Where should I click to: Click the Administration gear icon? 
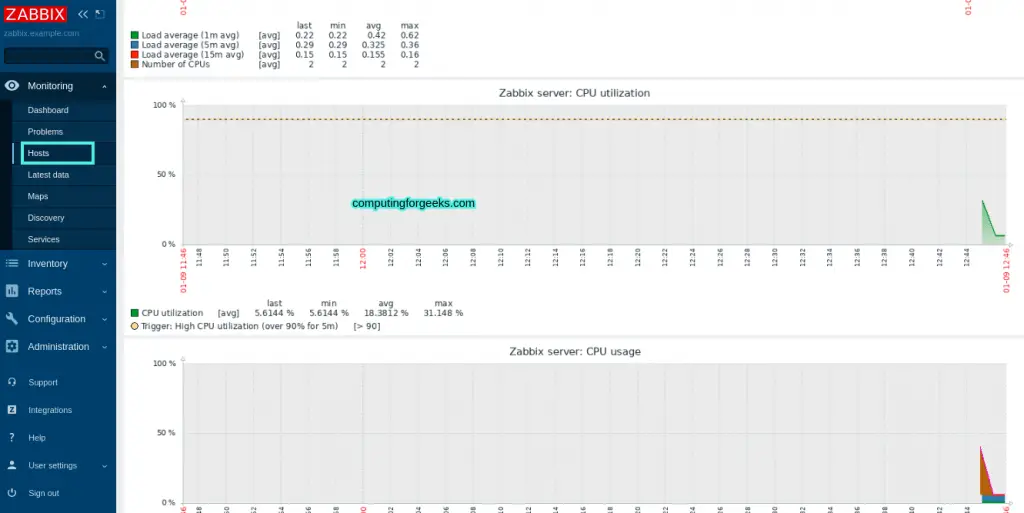click(12, 347)
